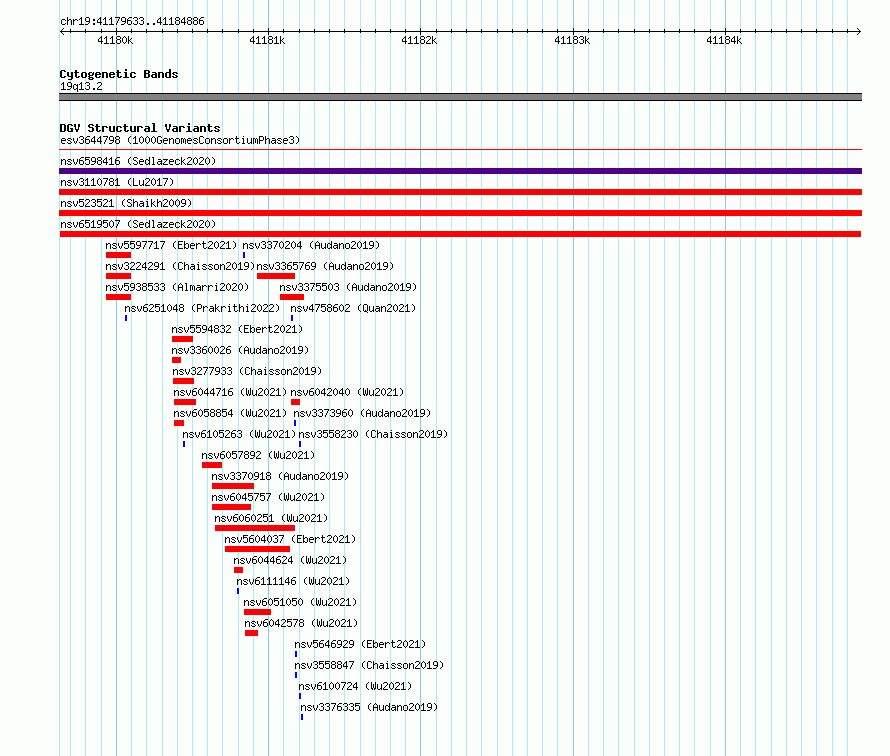Select the nsv6598416 Sedlazeck2020 purple bar
This screenshot has width=890, height=756.
click(x=460, y=171)
